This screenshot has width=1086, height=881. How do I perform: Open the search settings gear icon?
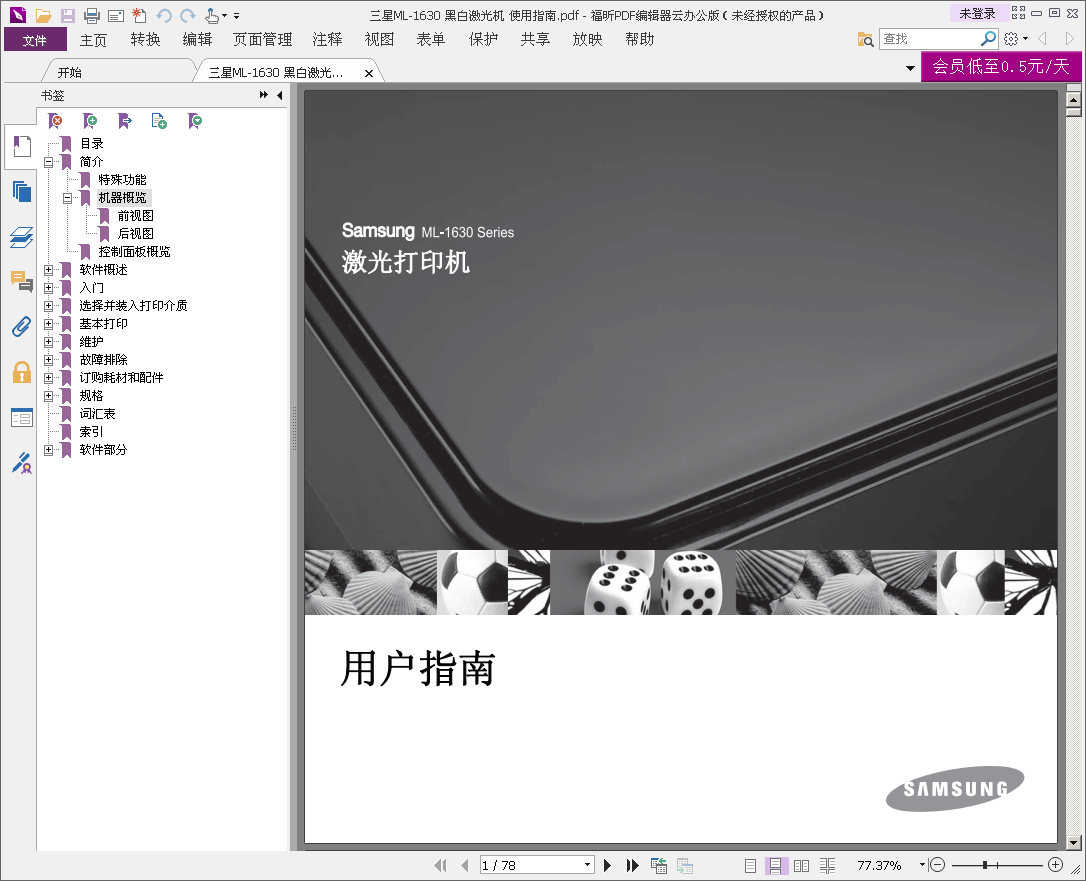point(1011,39)
